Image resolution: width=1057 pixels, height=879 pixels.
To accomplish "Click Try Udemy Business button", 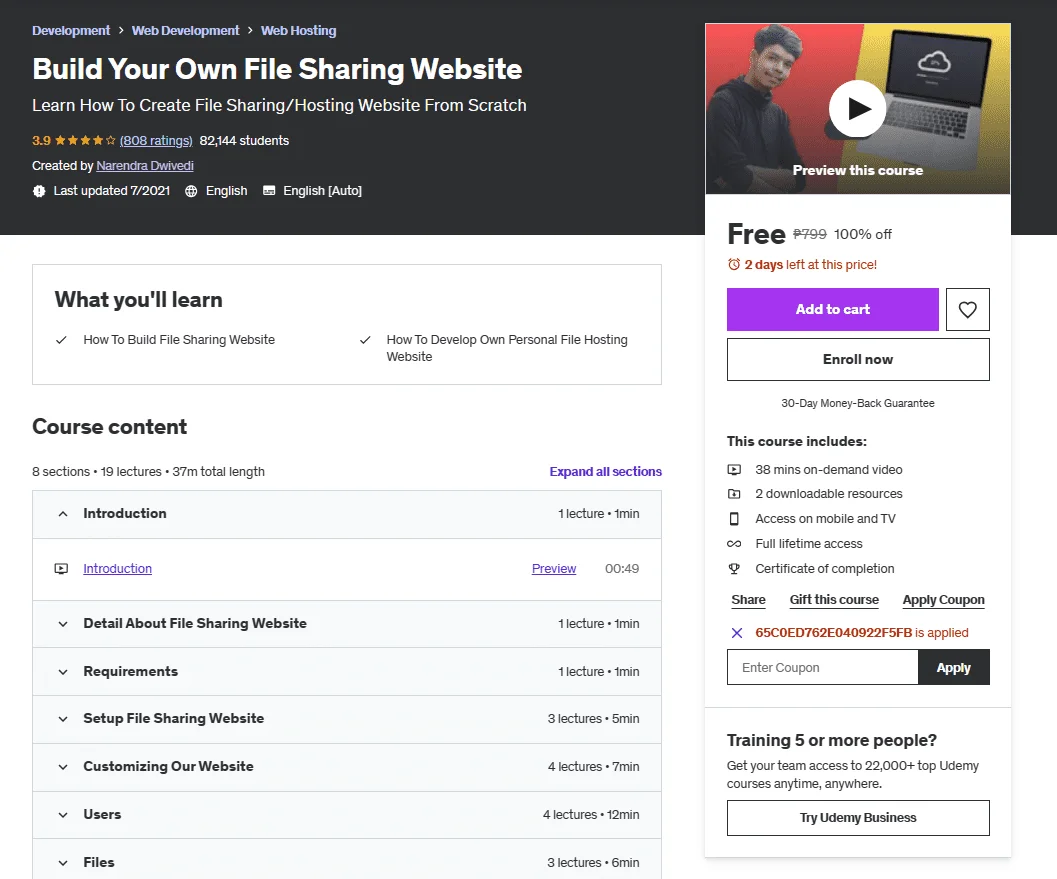I will (x=858, y=818).
